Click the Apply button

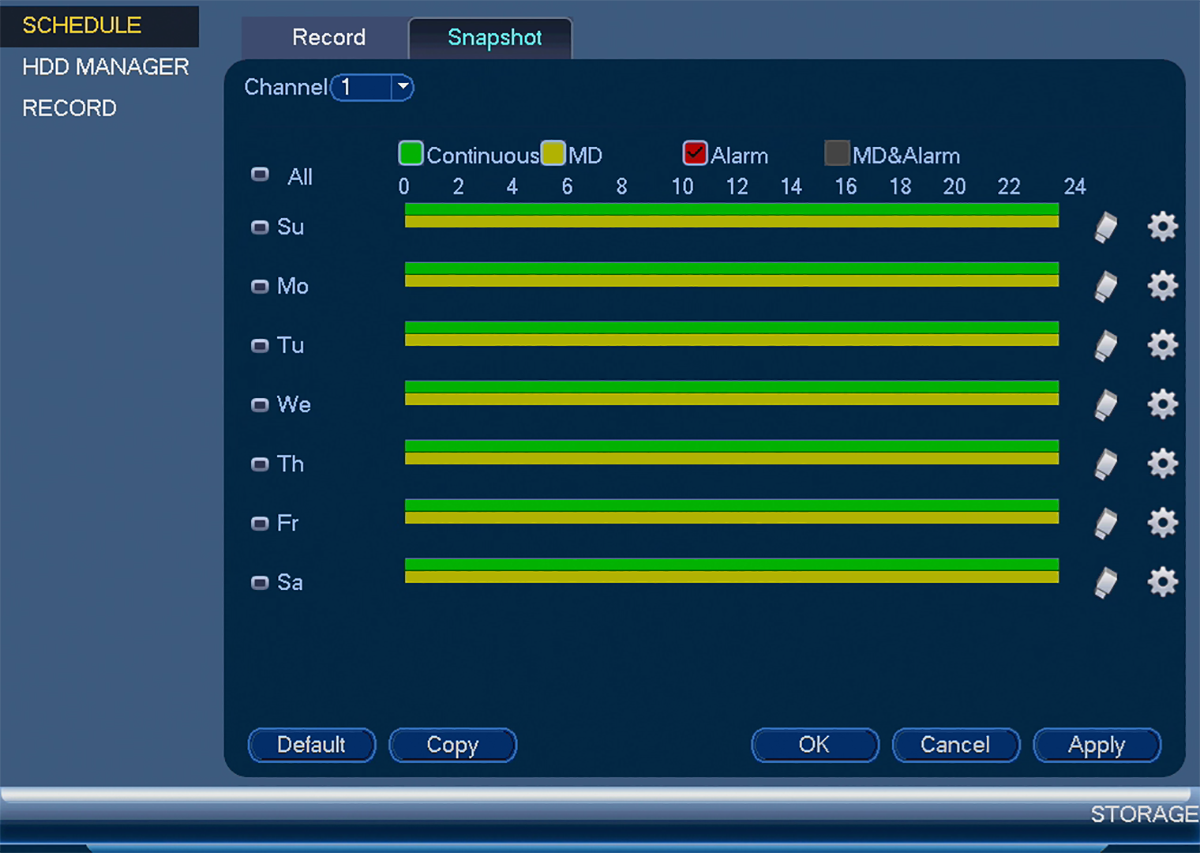1097,745
